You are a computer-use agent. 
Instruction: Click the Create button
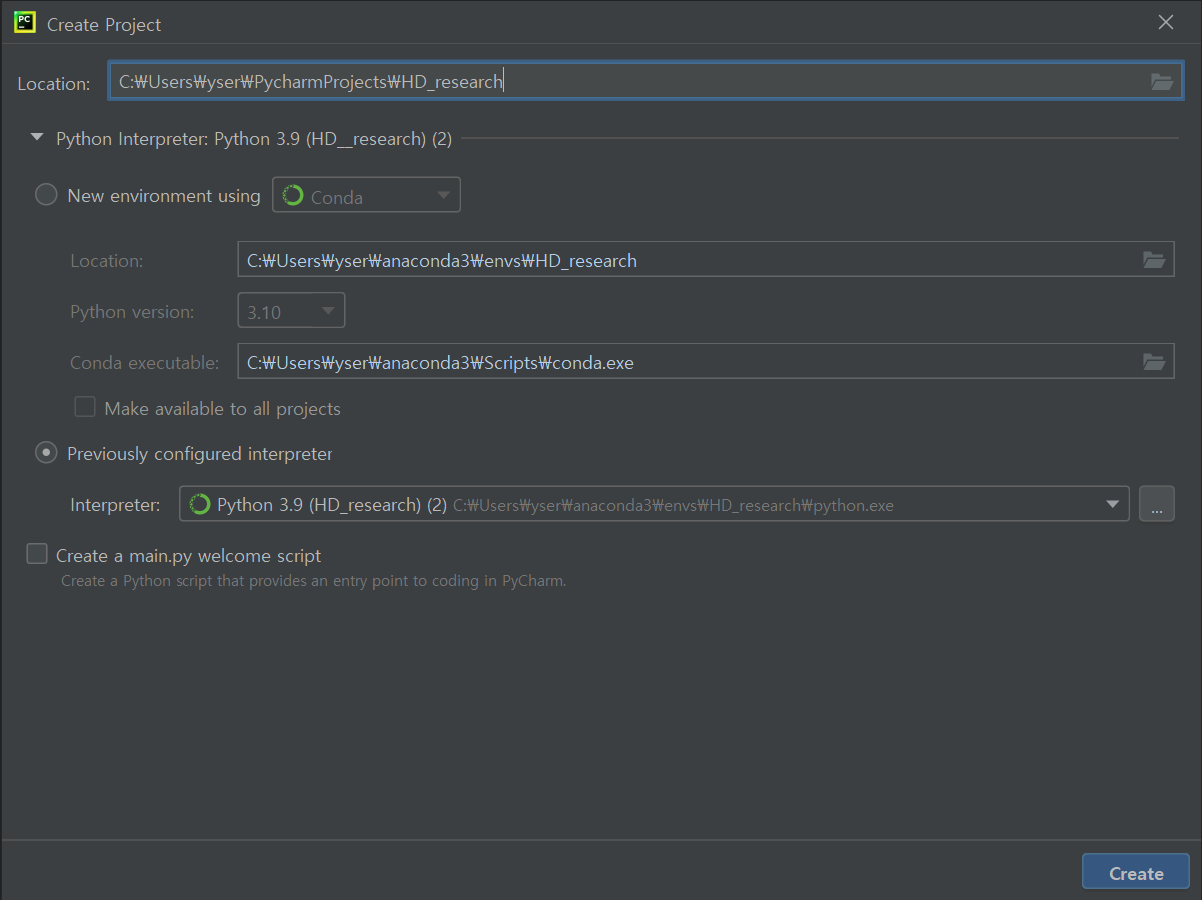(x=1136, y=872)
